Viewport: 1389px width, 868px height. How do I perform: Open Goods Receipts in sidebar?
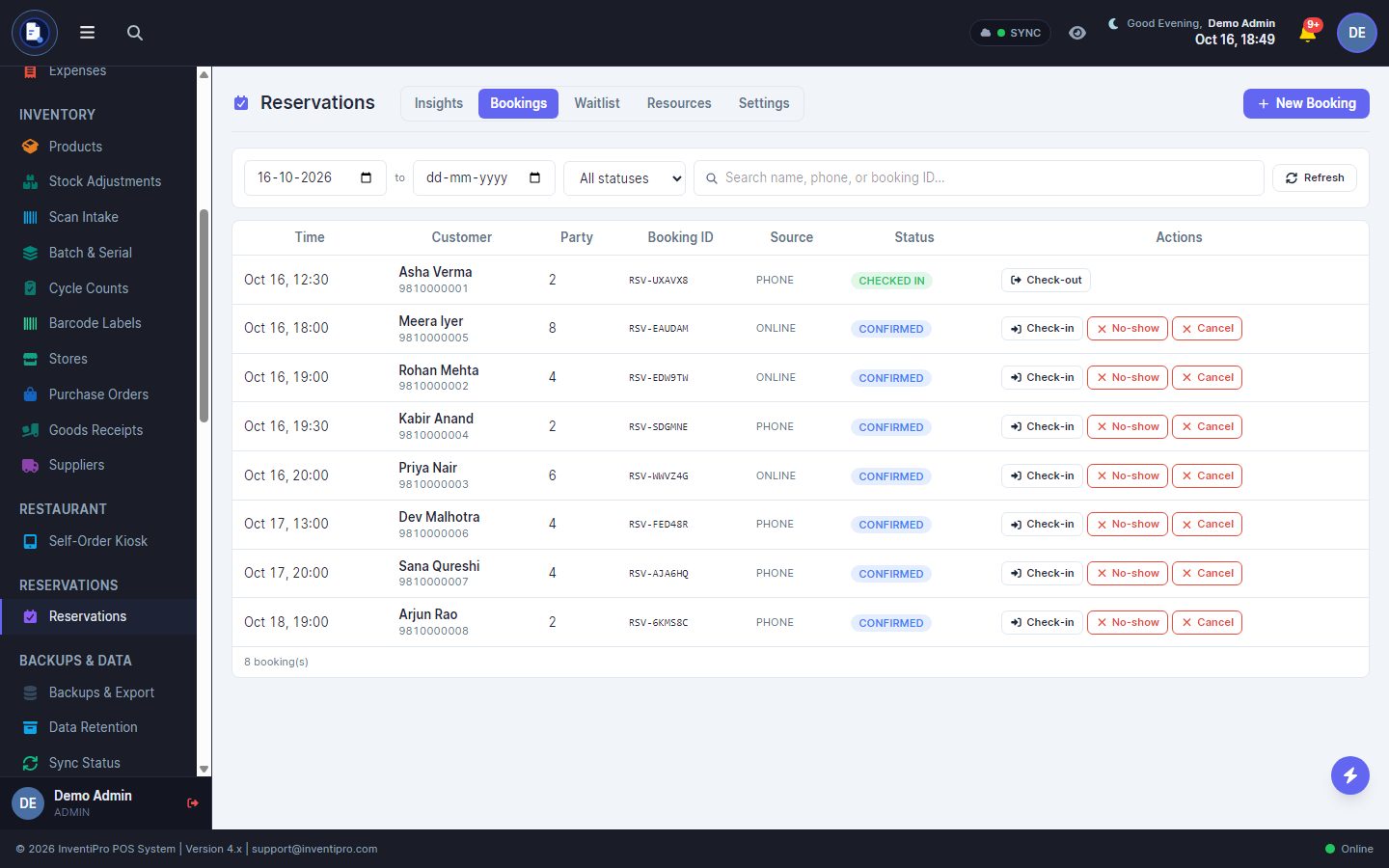click(98, 430)
